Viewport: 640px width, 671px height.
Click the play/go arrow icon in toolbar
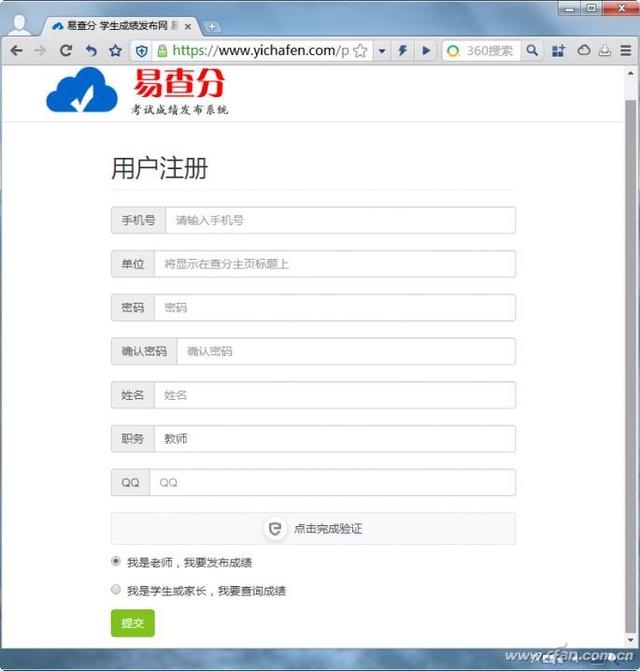[x=426, y=50]
